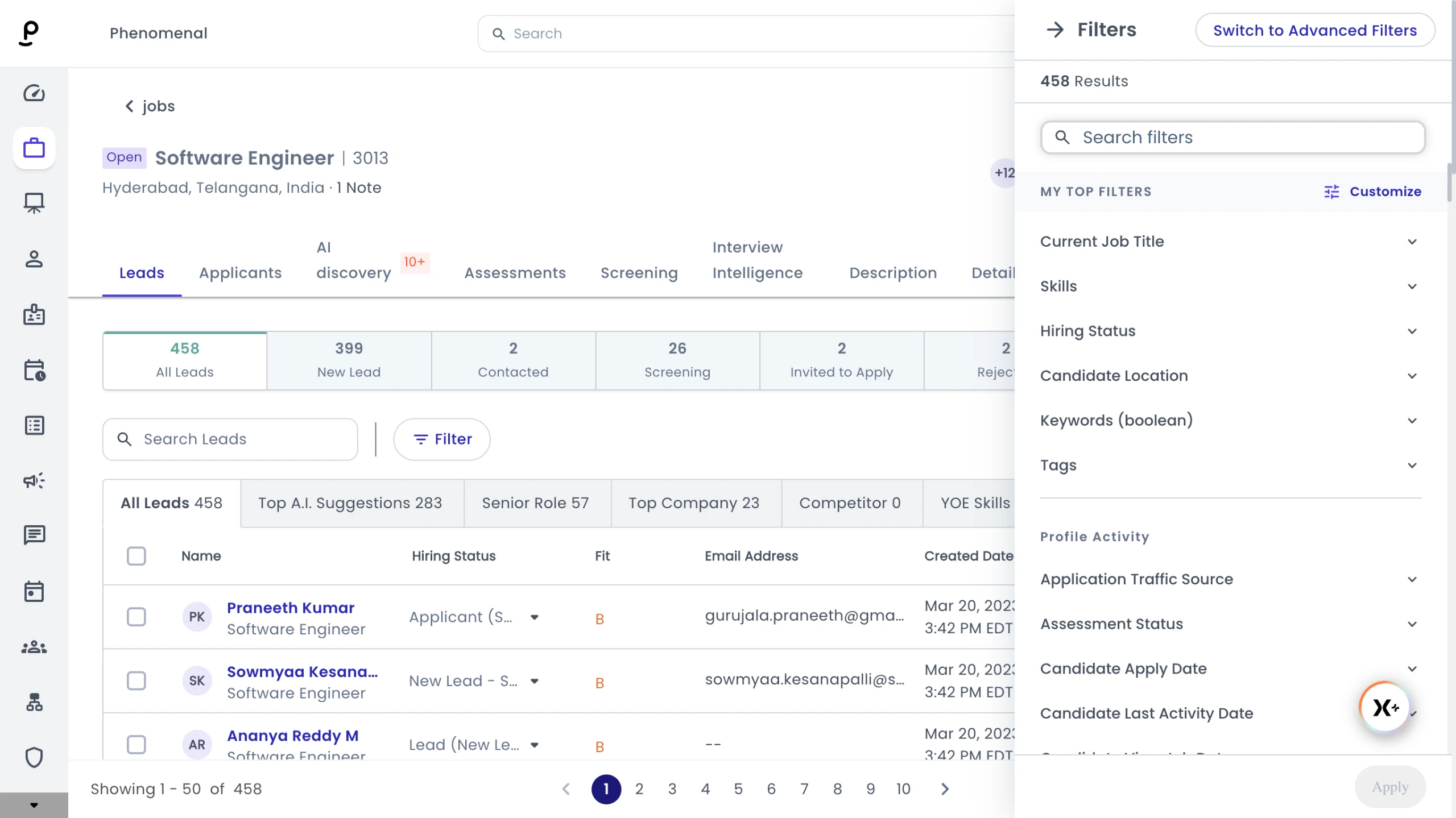Click the org hierarchy sidebar icon
This screenshot has height=818, width=1456.
34,702
